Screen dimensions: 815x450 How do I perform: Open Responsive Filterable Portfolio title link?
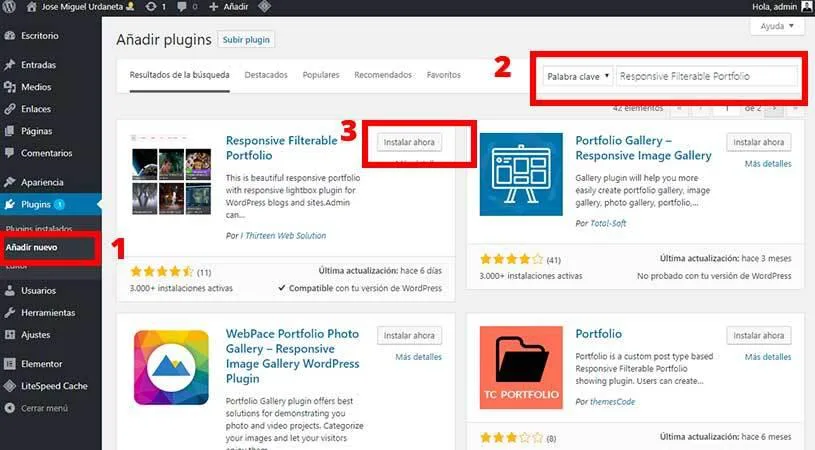(281, 148)
